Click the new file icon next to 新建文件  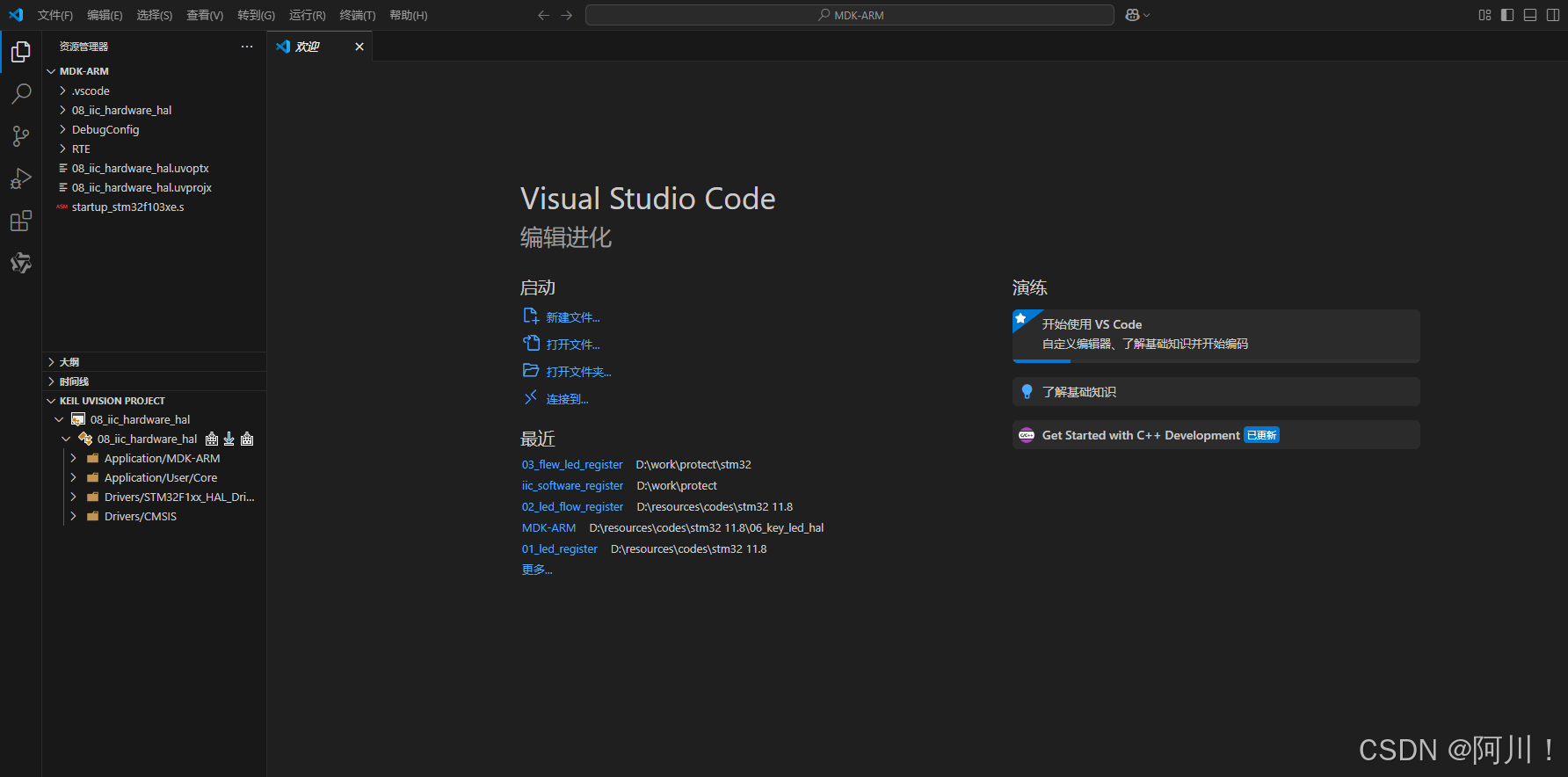pos(531,316)
